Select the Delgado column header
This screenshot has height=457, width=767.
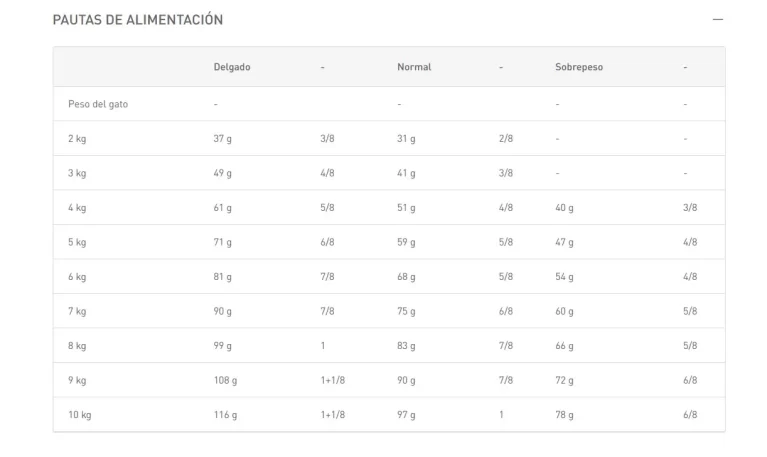click(x=232, y=67)
